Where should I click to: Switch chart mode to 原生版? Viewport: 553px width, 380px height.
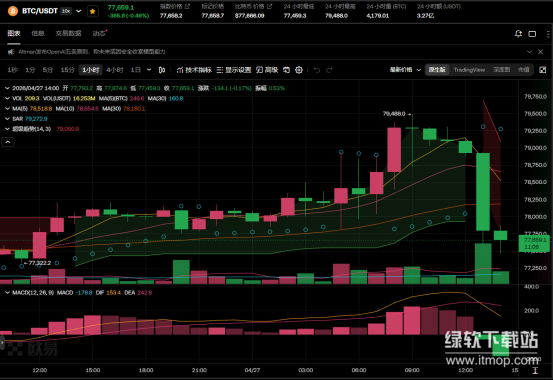(437, 70)
